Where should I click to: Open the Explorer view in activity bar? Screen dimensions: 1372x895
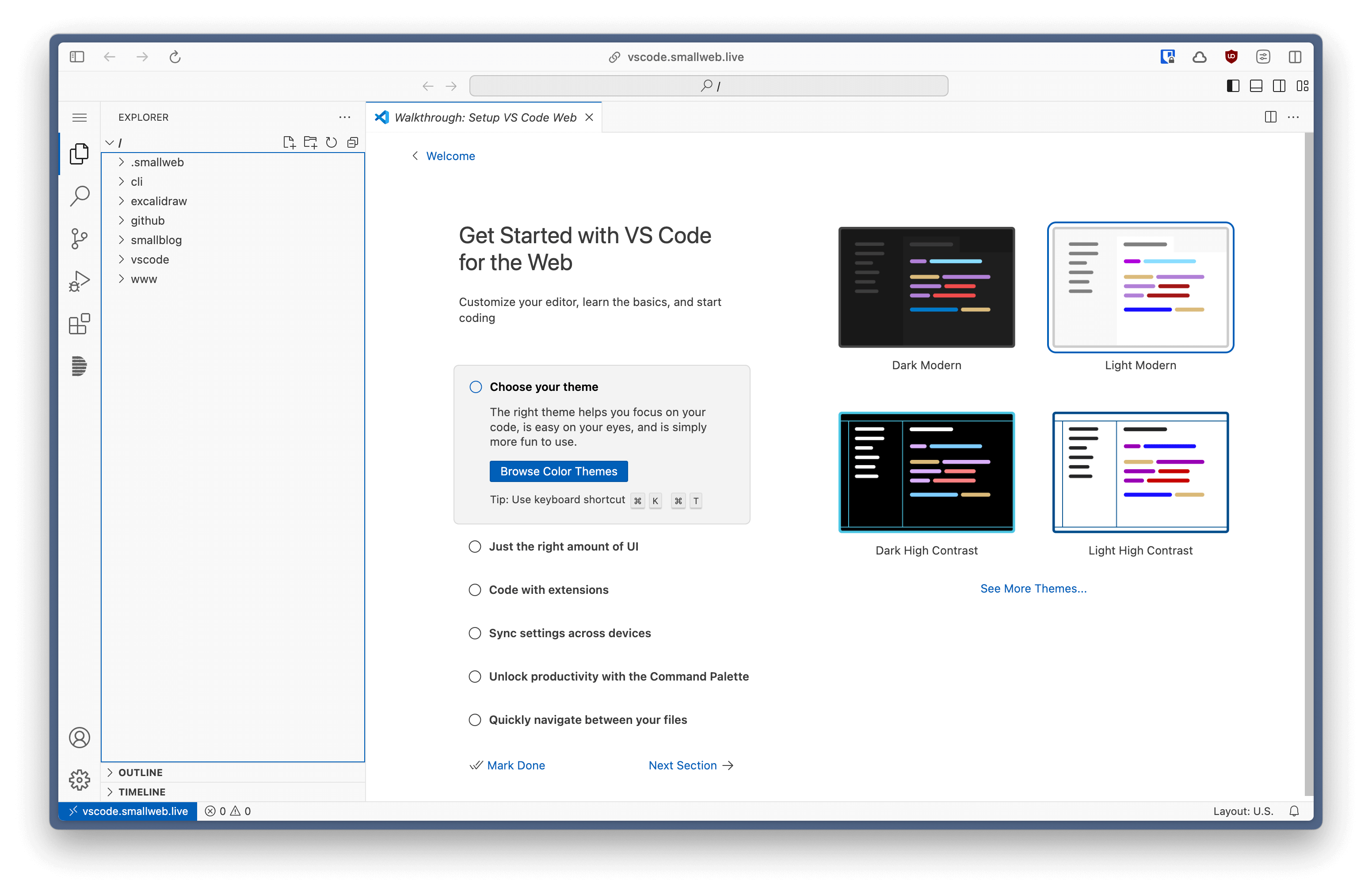(80, 153)
